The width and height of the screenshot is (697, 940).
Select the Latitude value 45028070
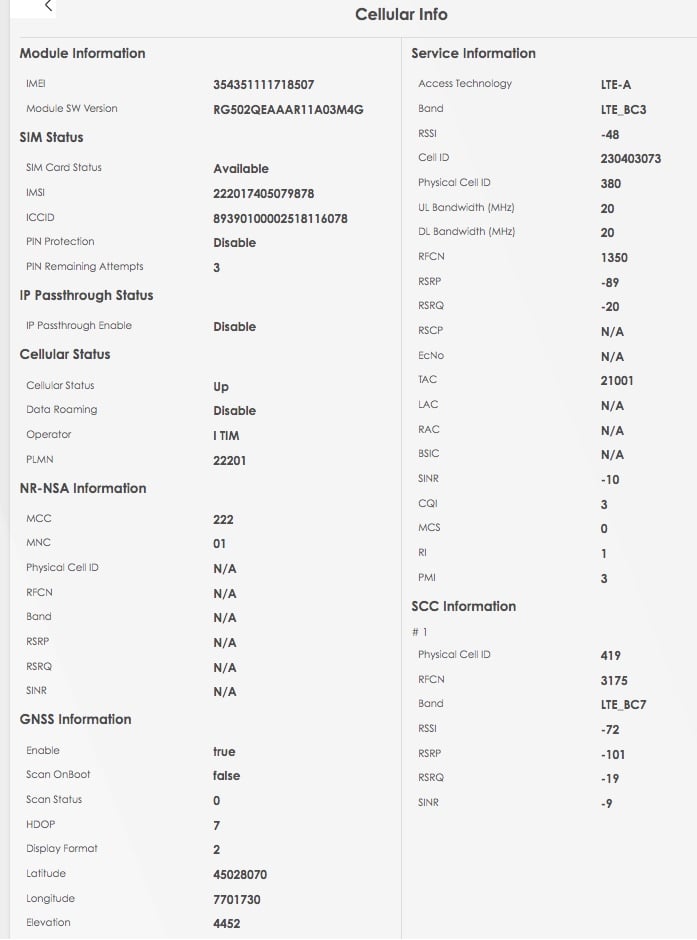[x=240, y=875]
